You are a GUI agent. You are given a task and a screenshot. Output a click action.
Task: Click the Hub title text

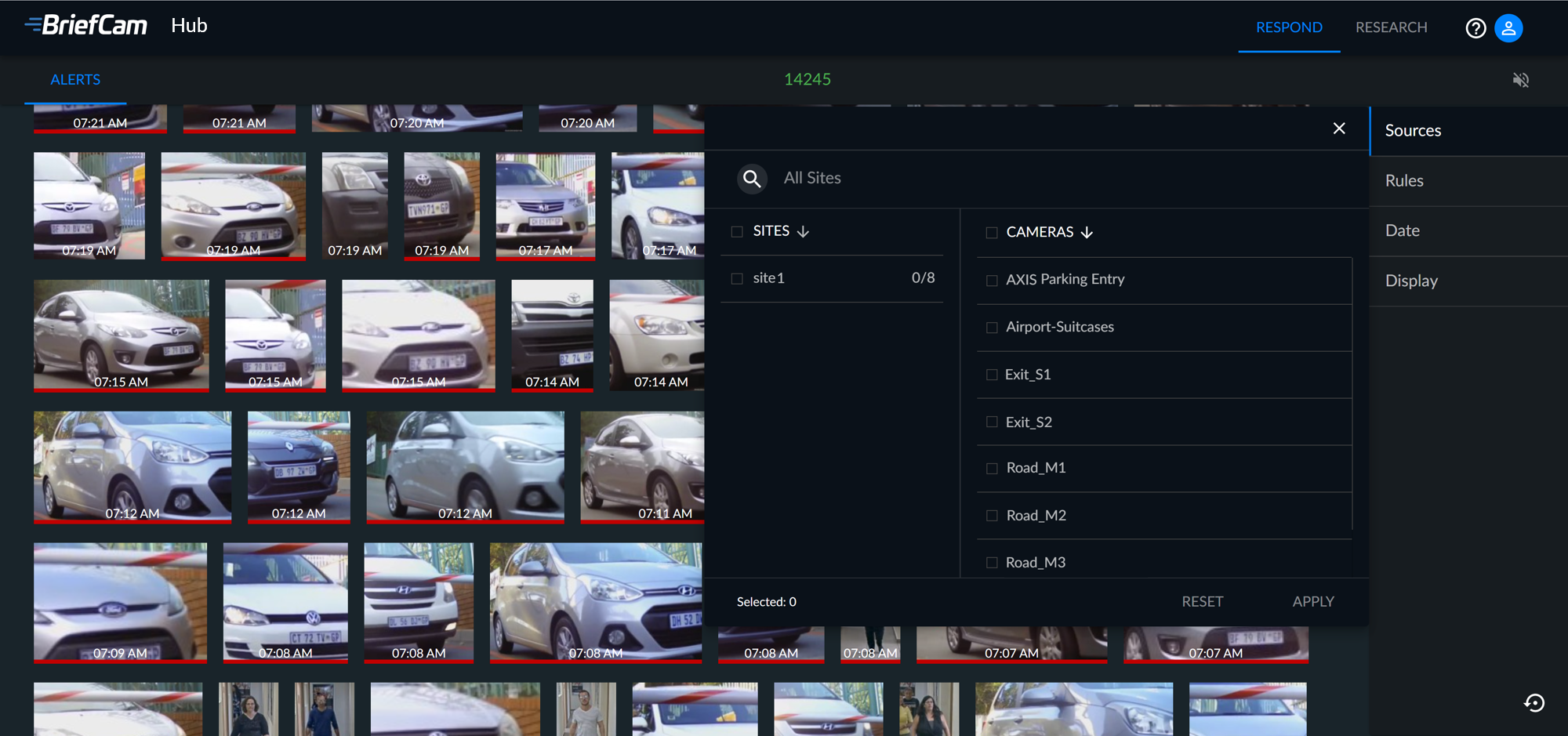189,26
